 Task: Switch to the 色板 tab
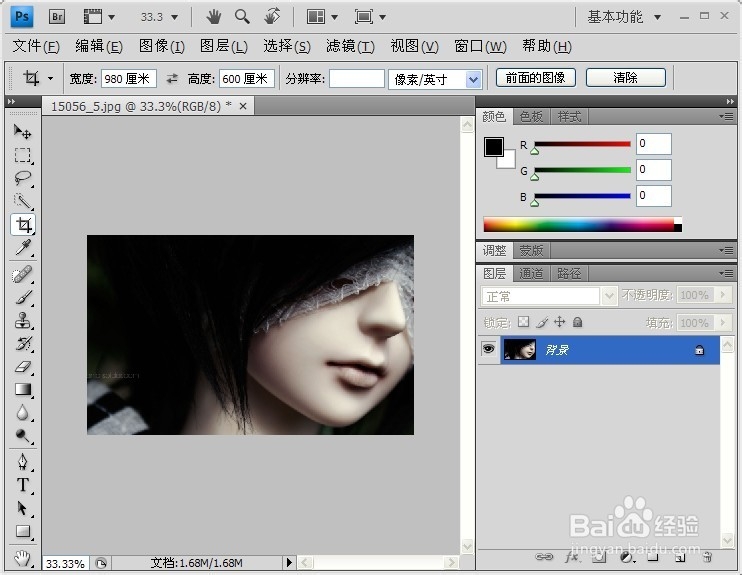tap(531, 116)
